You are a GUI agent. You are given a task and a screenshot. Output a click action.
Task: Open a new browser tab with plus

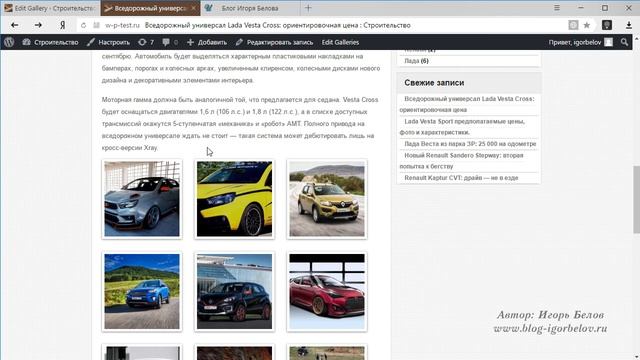308,8
